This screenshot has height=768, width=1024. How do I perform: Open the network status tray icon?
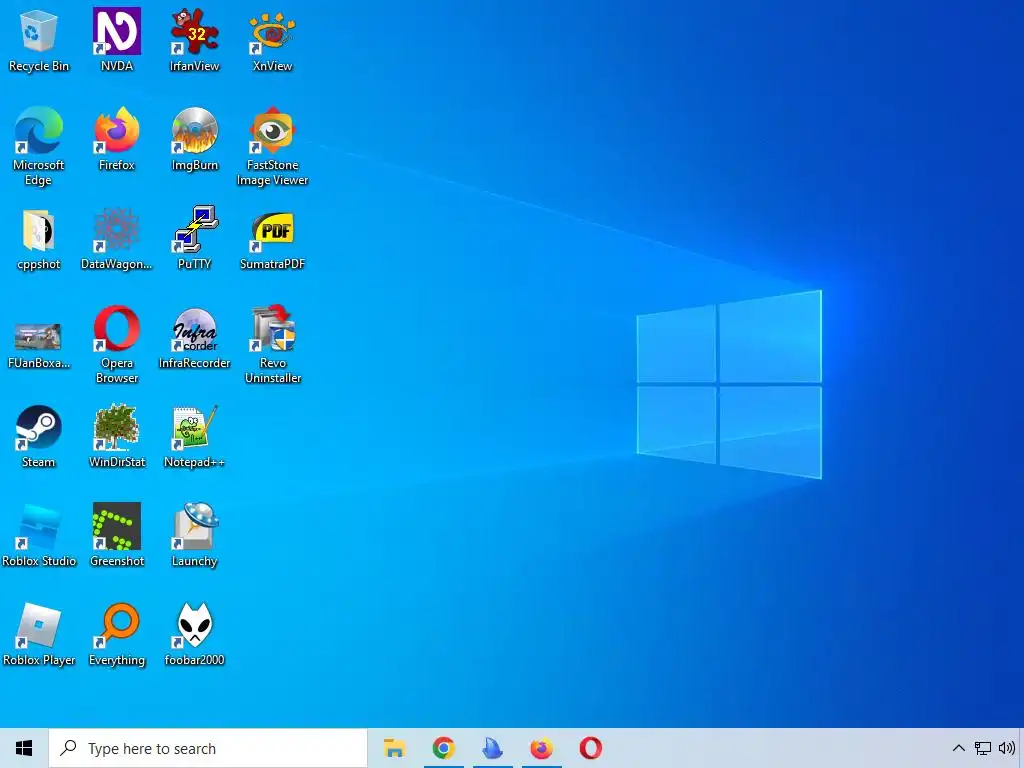[x=982, y=748]
